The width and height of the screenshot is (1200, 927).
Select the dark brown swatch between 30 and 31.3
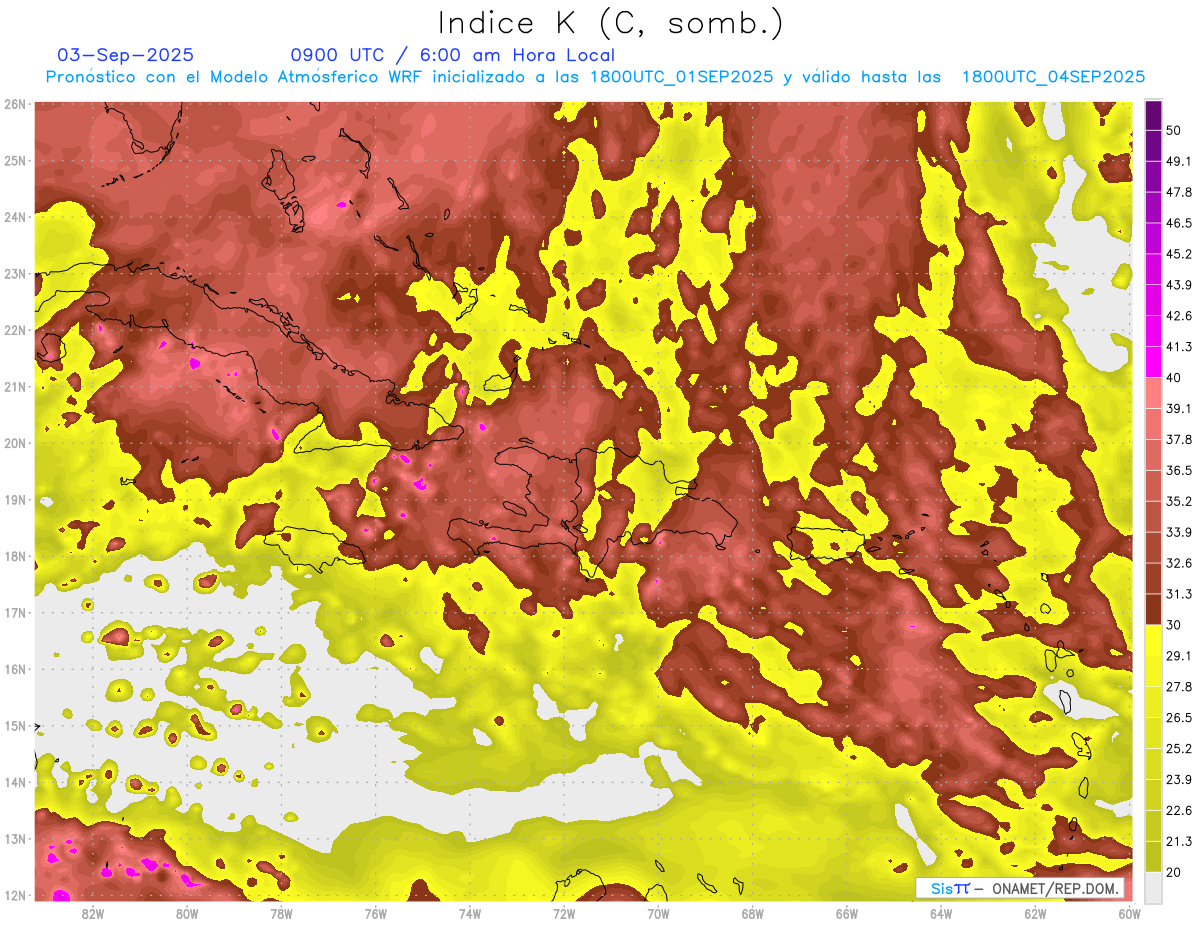[1153, 610]
